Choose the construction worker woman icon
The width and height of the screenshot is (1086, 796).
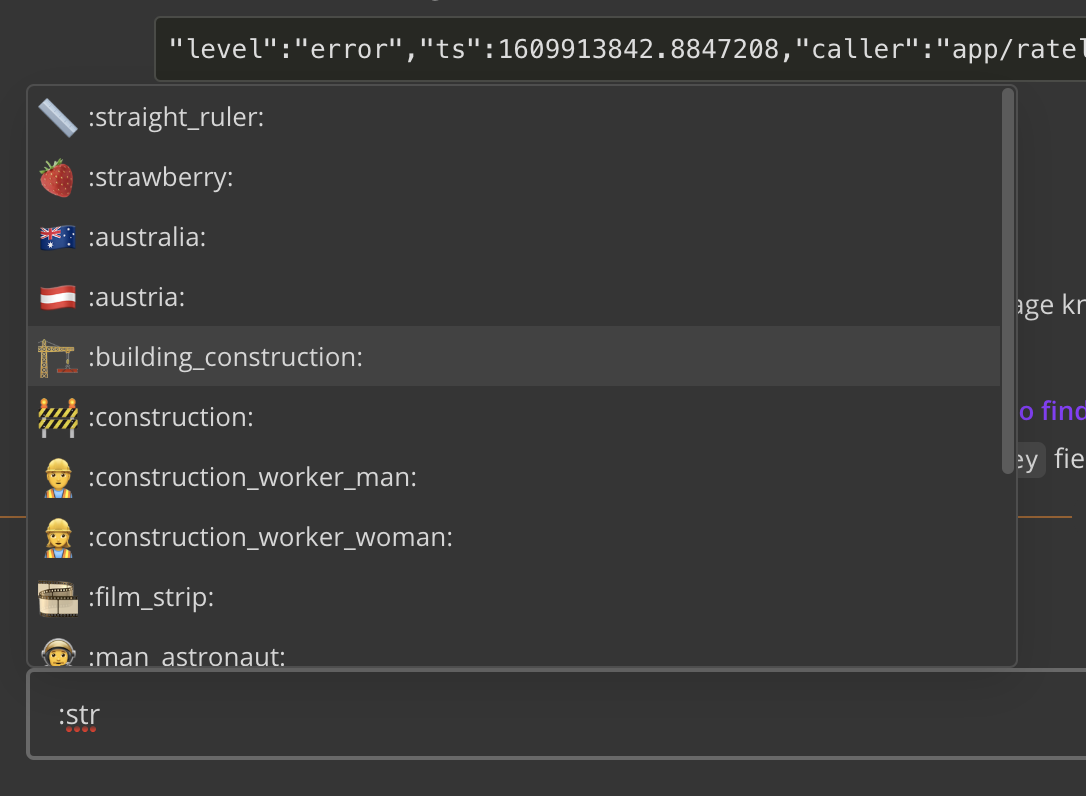pos(58,538)
